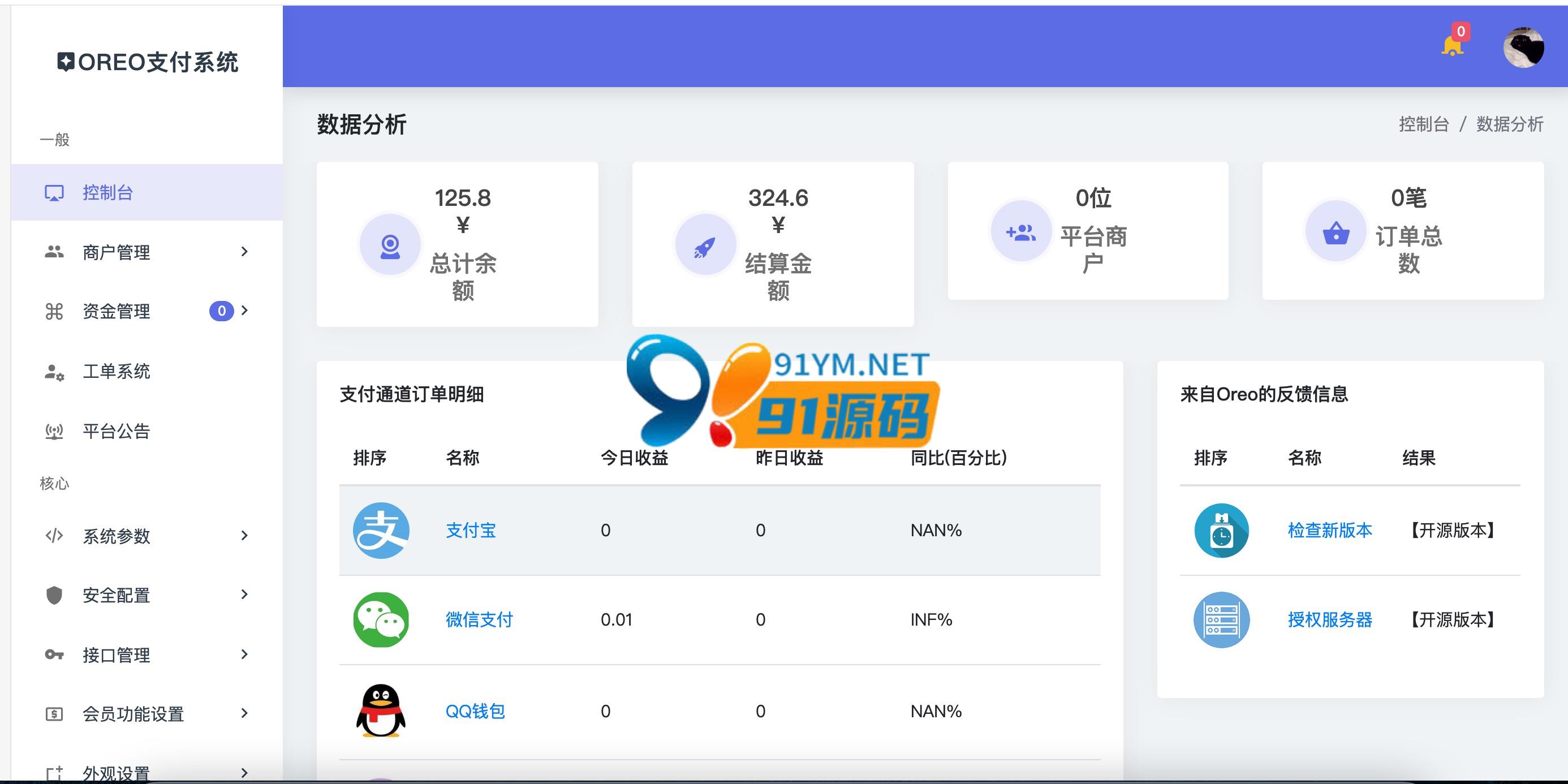Click the INF% cell for 微信支付

tap(931, 619)
